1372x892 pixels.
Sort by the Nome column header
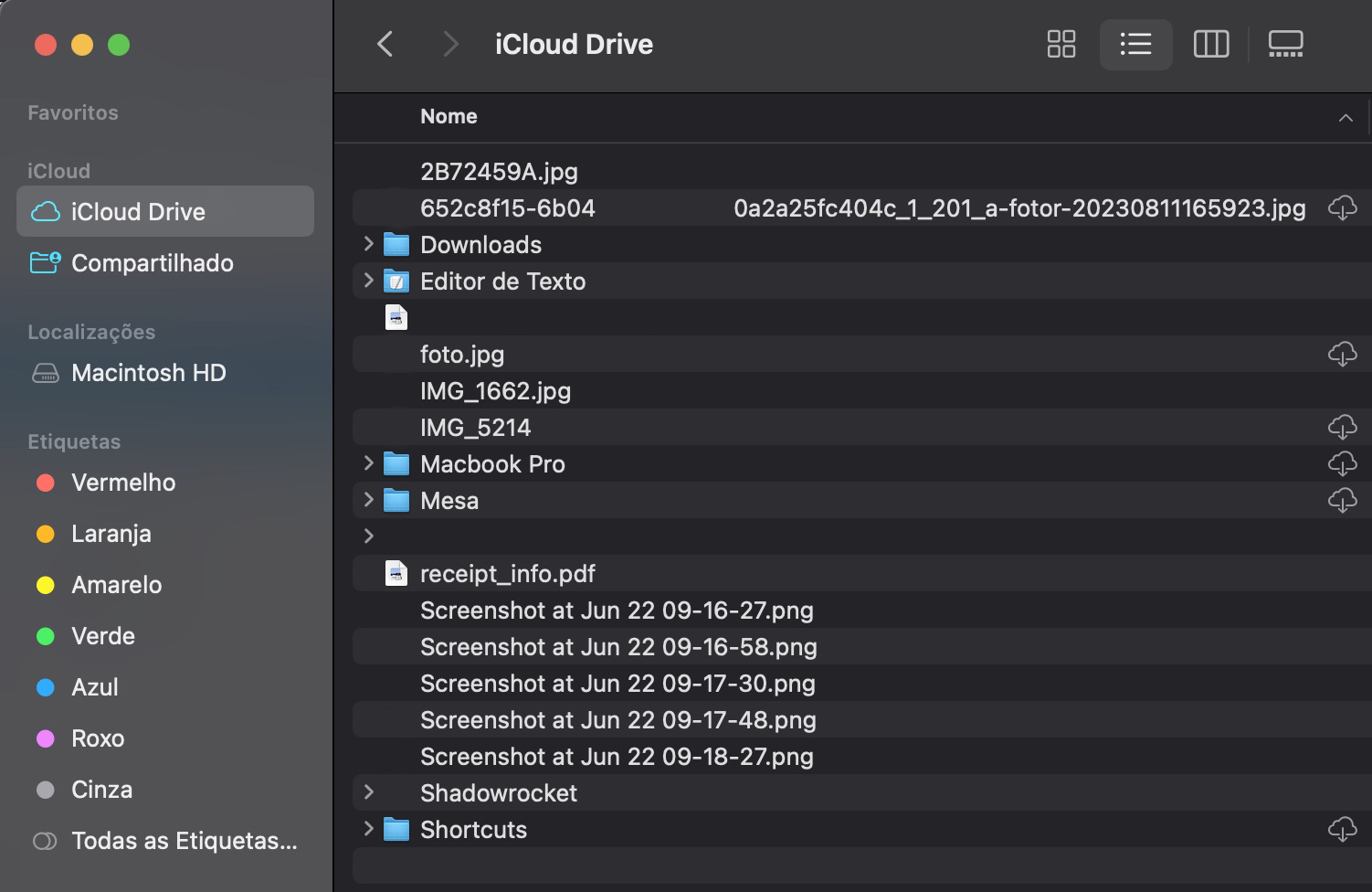click(x=449, y=116)
